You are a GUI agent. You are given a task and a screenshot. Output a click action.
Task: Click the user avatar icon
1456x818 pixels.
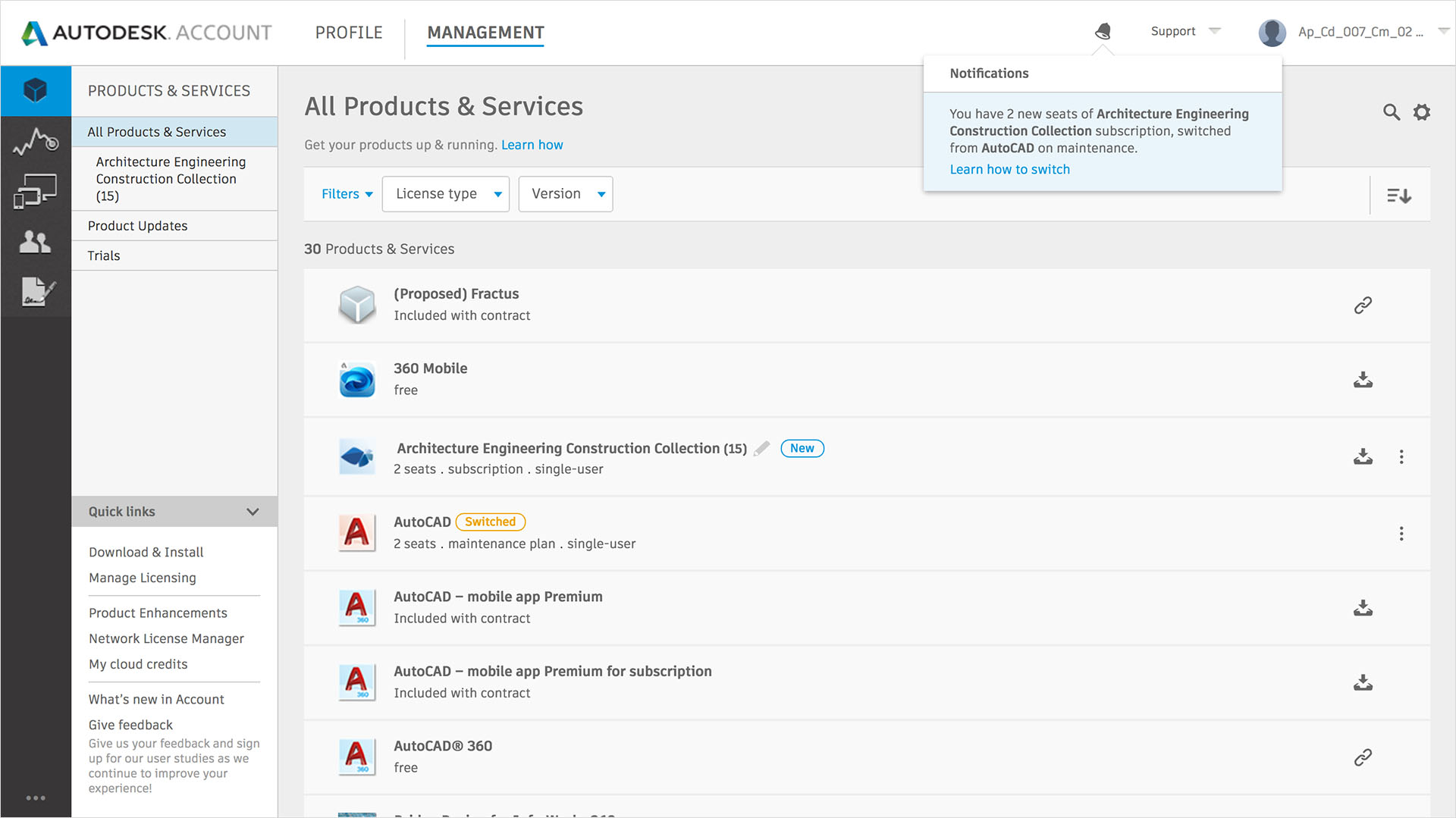click(1272, 32)
